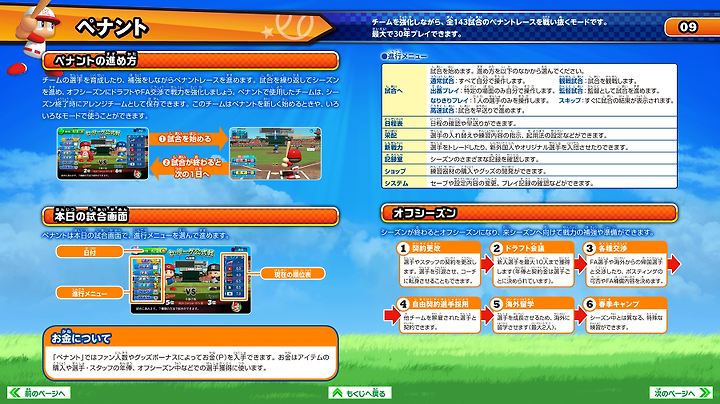The image size is (720, 404).
Task: Select the オフシーズン heading
Action: (529, 213)
